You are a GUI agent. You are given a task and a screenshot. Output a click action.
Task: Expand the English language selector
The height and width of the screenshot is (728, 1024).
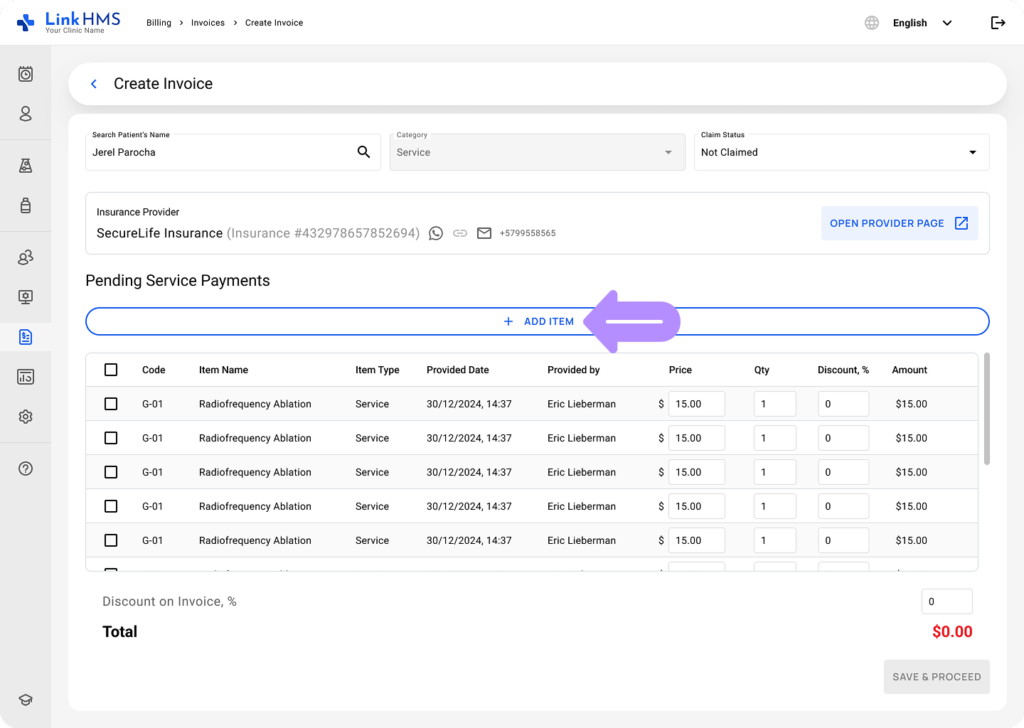click(921, 23)
